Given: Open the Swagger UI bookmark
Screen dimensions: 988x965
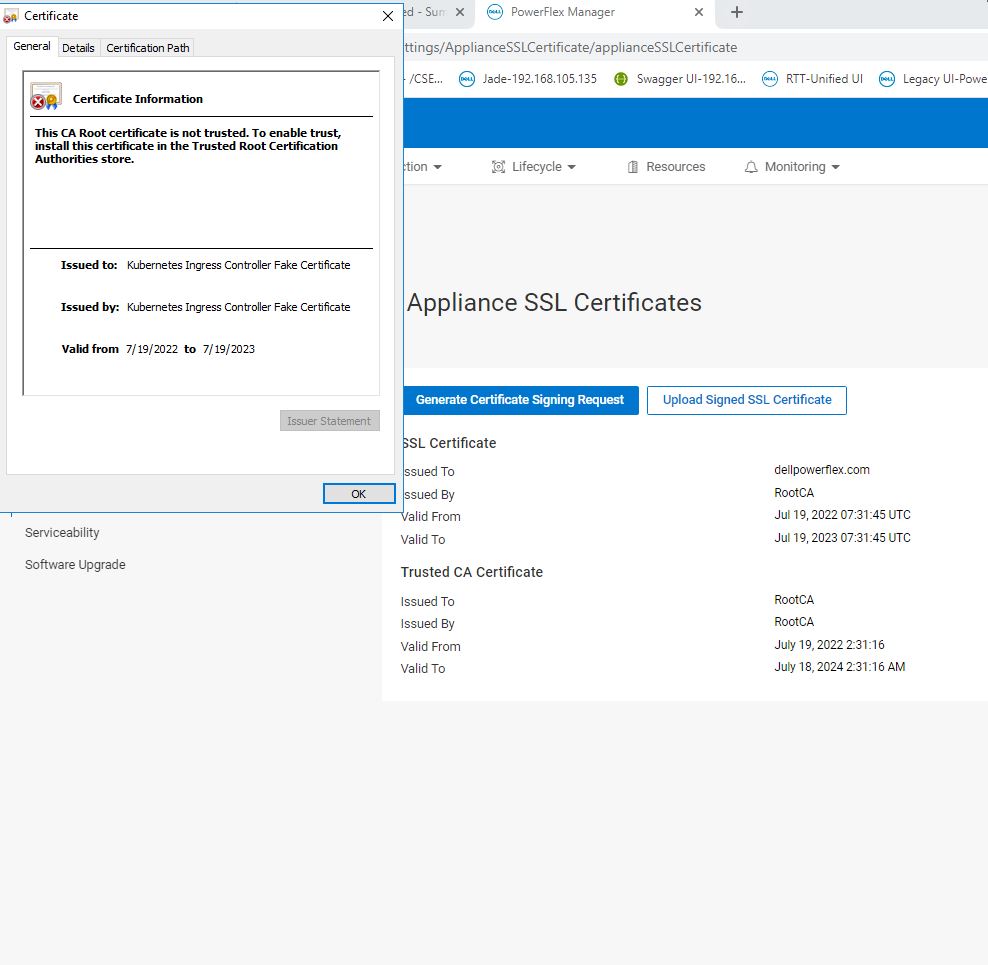Looking at the screenshot, I should tap(680, 79).
